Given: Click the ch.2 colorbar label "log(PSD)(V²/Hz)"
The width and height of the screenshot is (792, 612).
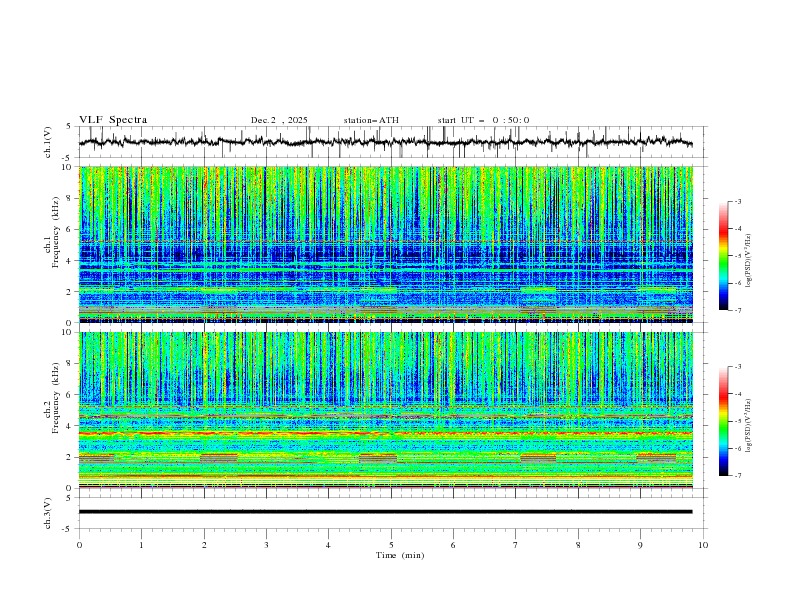Looking at the screenshot, I should (x=749, y=426).
